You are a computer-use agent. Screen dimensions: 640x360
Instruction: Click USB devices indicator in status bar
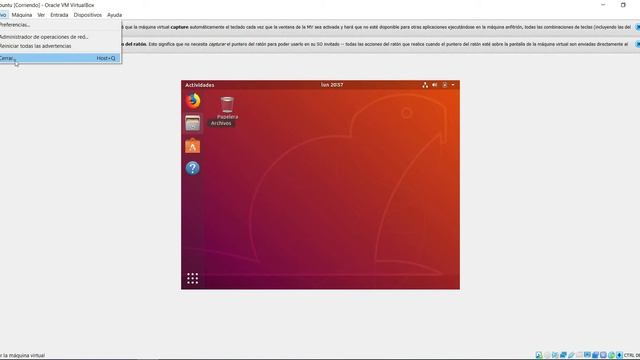click(x=571, y=355)
